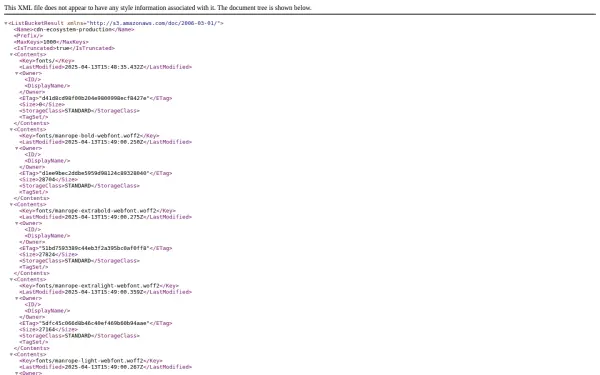Click the ListBucketResult xmlns namespace URL
Screen dimensions: 600x375
154,23
